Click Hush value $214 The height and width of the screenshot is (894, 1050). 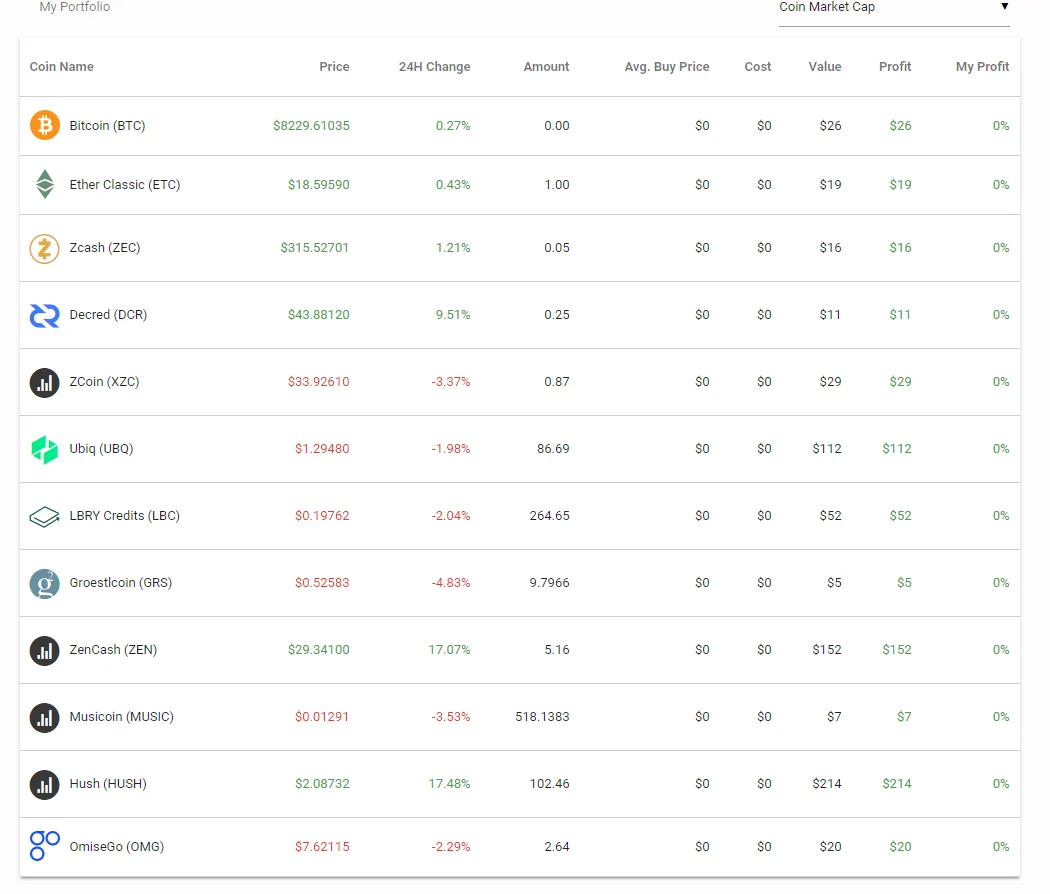pyautogui.click(x=827, y=783)
